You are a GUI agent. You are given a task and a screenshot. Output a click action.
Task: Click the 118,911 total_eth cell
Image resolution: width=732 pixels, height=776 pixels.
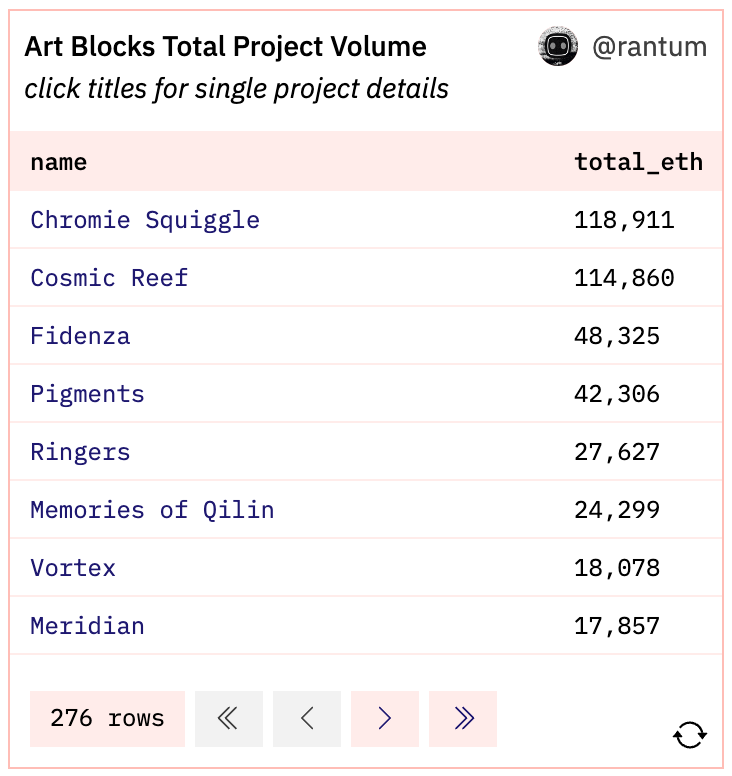624,220
